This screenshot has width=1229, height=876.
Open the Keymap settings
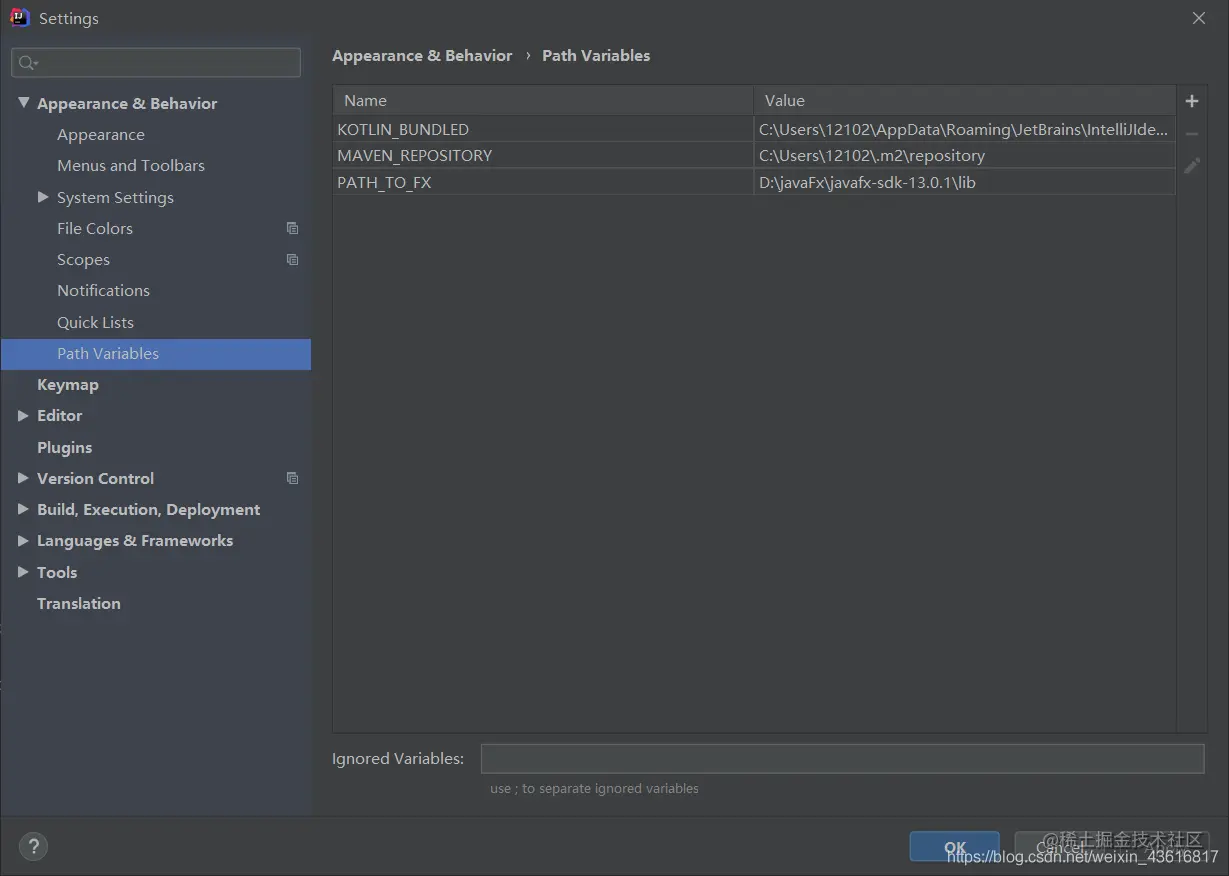(68, 384)
